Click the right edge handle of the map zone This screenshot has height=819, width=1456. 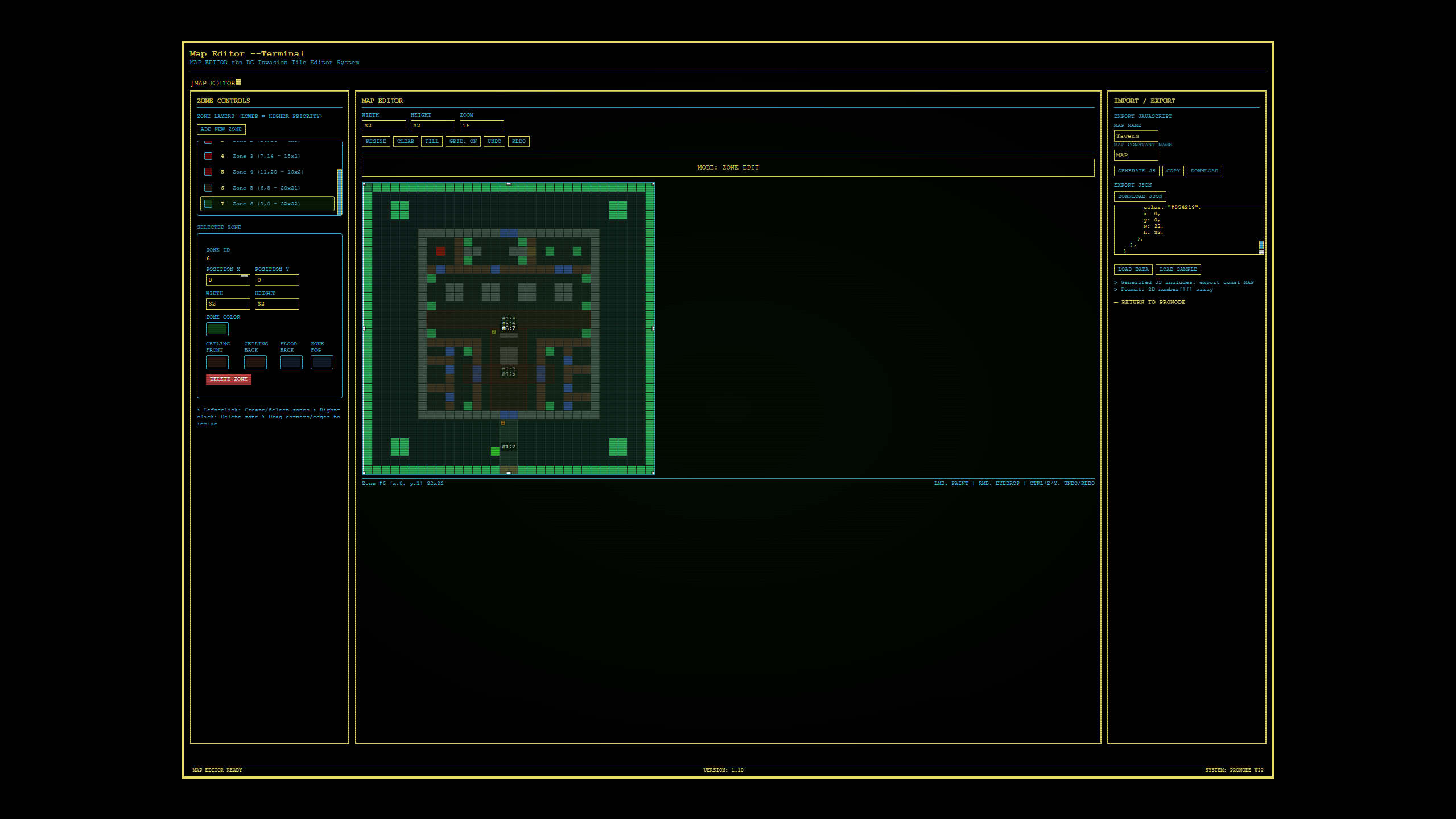[x=653, y=328]
